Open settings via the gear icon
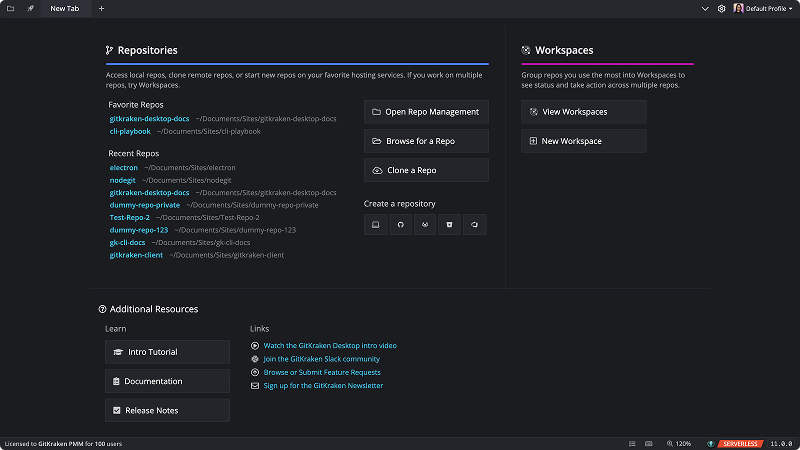The height and width of the screenshot is (450, 800). coord(722,8)
